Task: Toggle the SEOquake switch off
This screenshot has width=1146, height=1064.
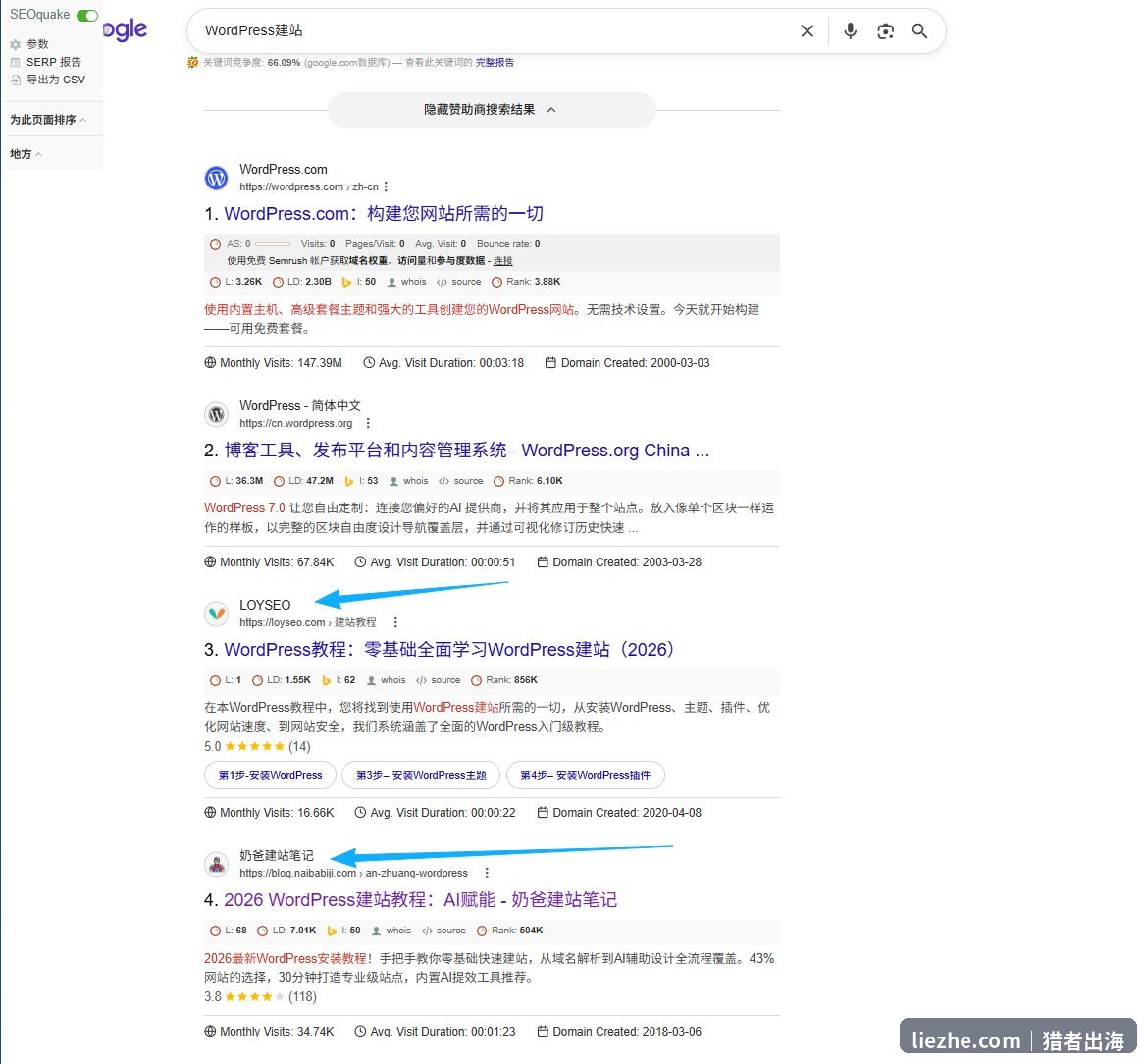Action: coord(87,16)
